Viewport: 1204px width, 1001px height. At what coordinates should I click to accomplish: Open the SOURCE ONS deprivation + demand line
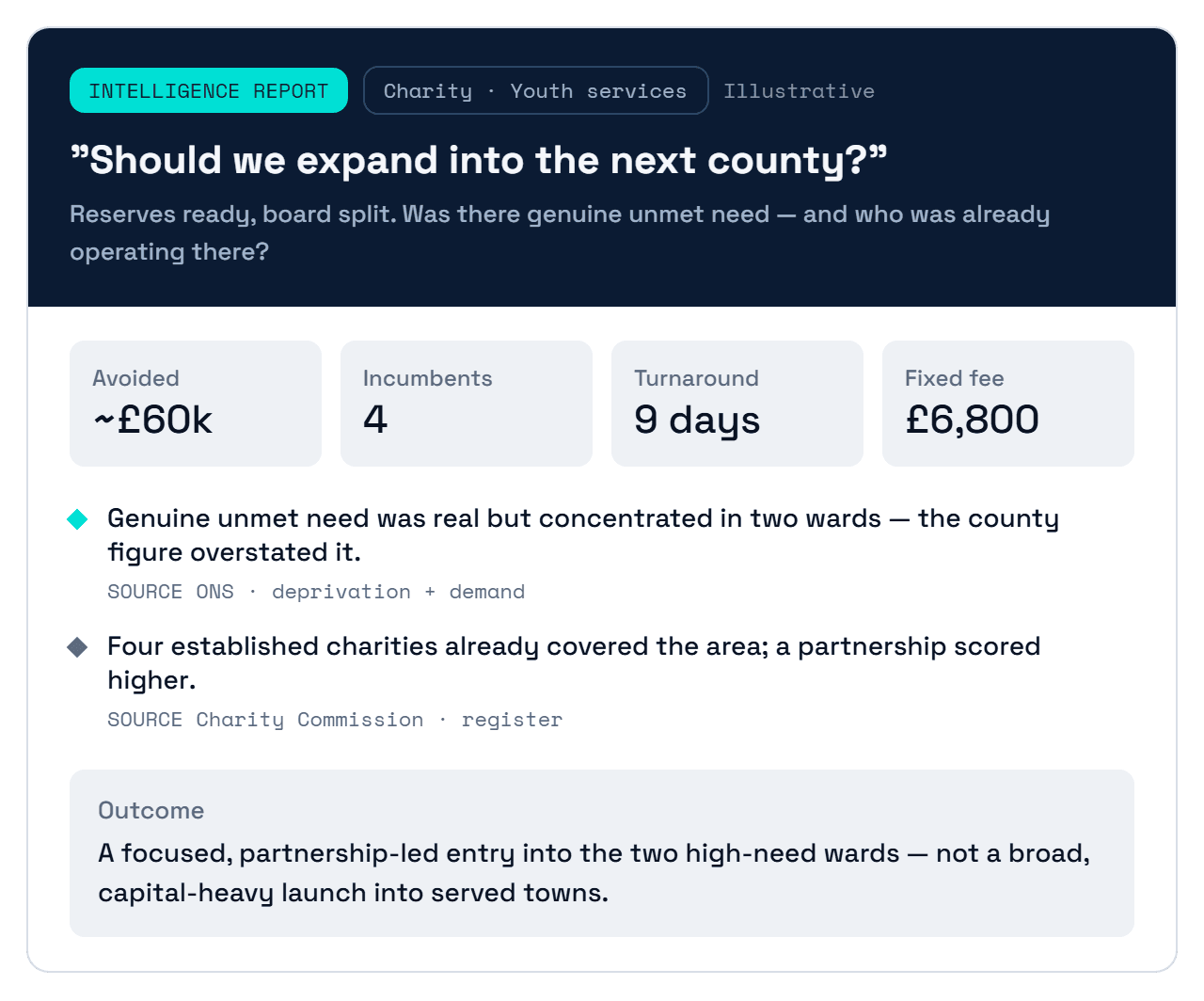(x=316, y=592)
